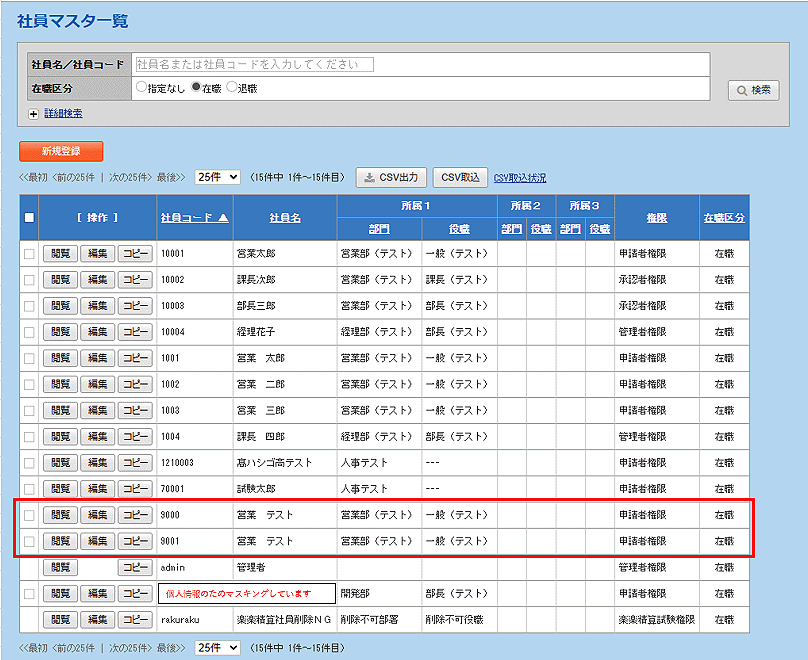Open the bottom 25件 page-size dropdown
Viewport: 808px width, 660px height.
[x=217, y=648]
